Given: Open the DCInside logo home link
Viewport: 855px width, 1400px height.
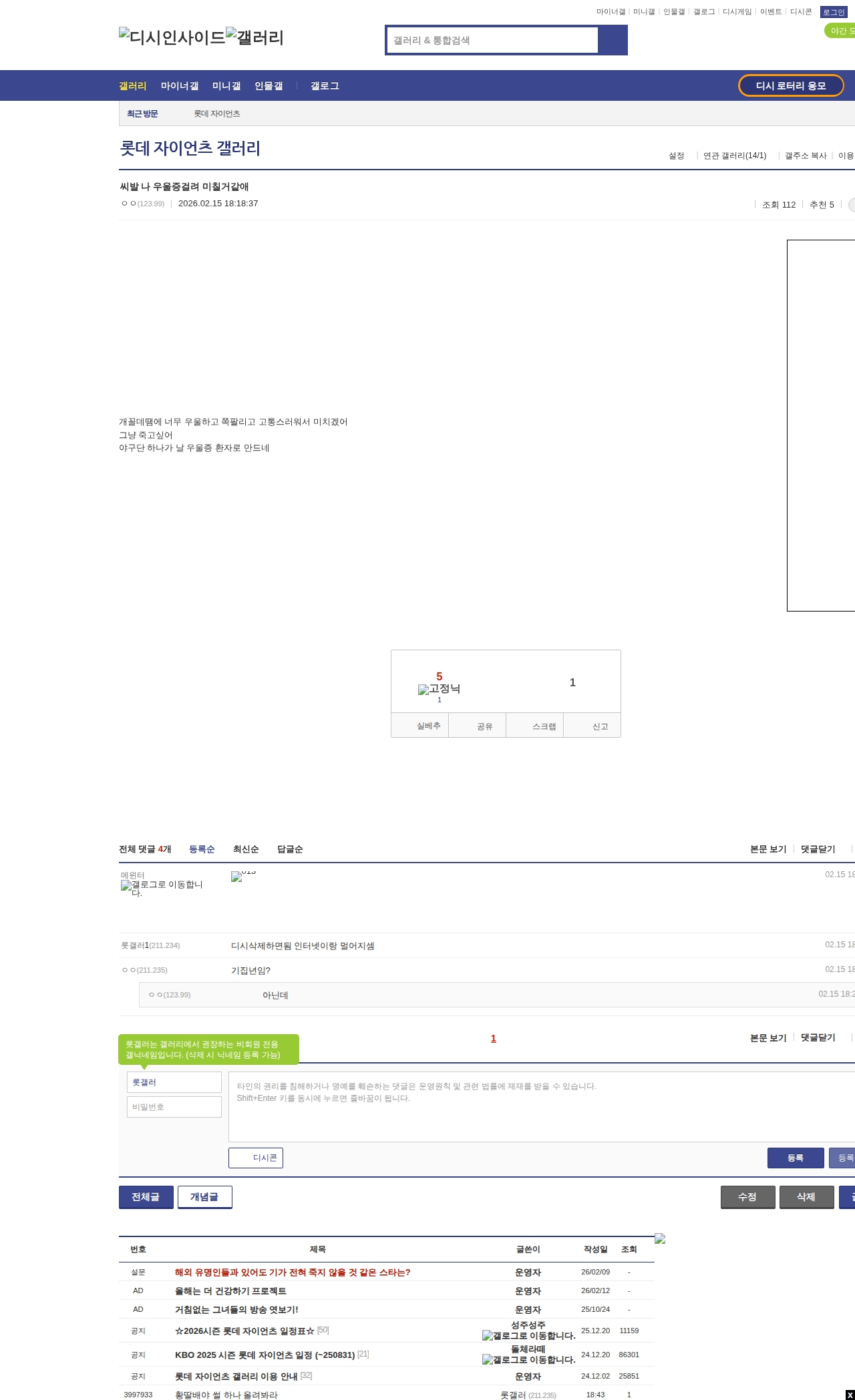Looking at the screenshot, I should [172, 37].
